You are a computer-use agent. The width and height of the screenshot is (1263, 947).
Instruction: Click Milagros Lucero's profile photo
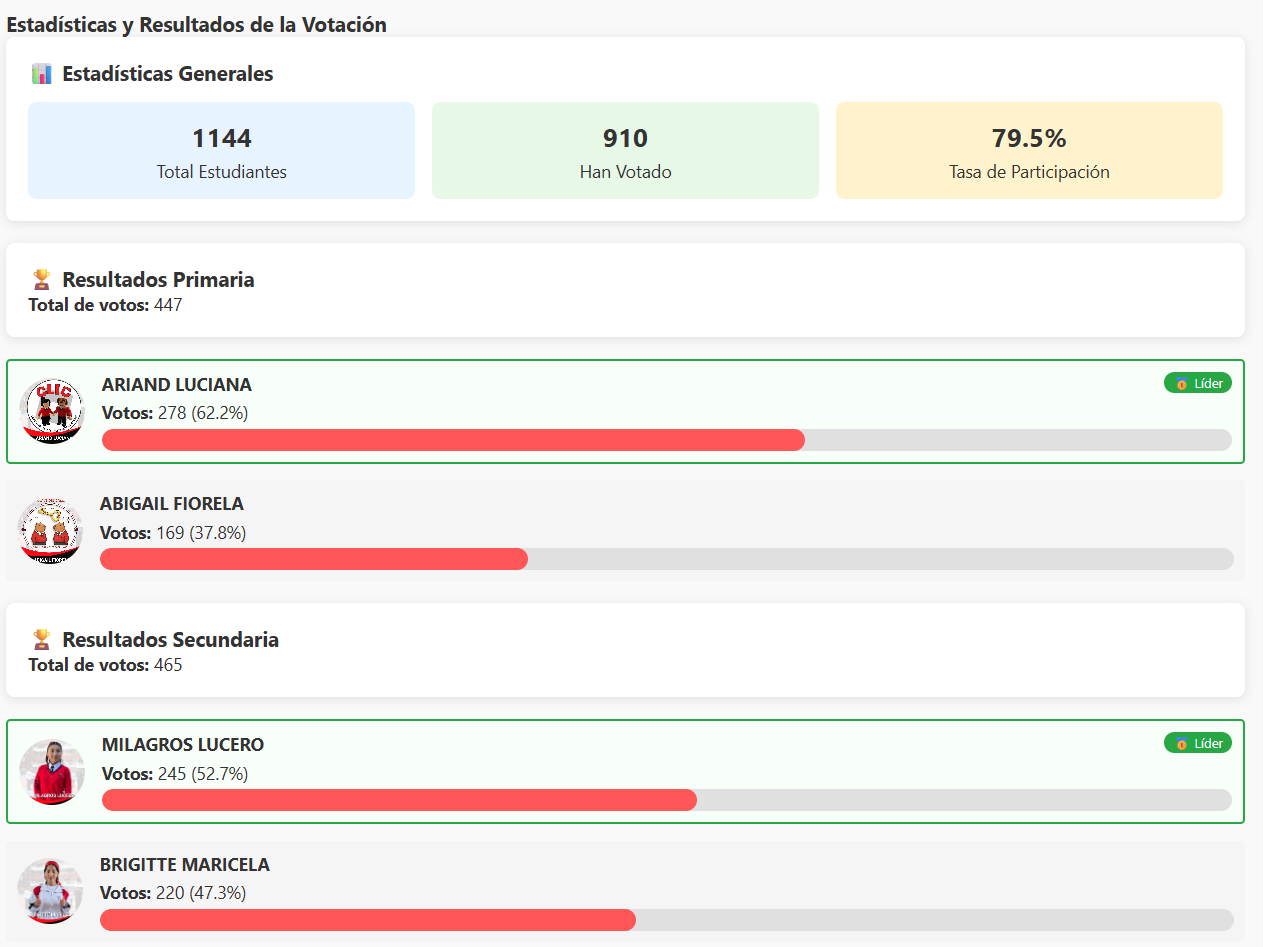[x=52, y=771]
